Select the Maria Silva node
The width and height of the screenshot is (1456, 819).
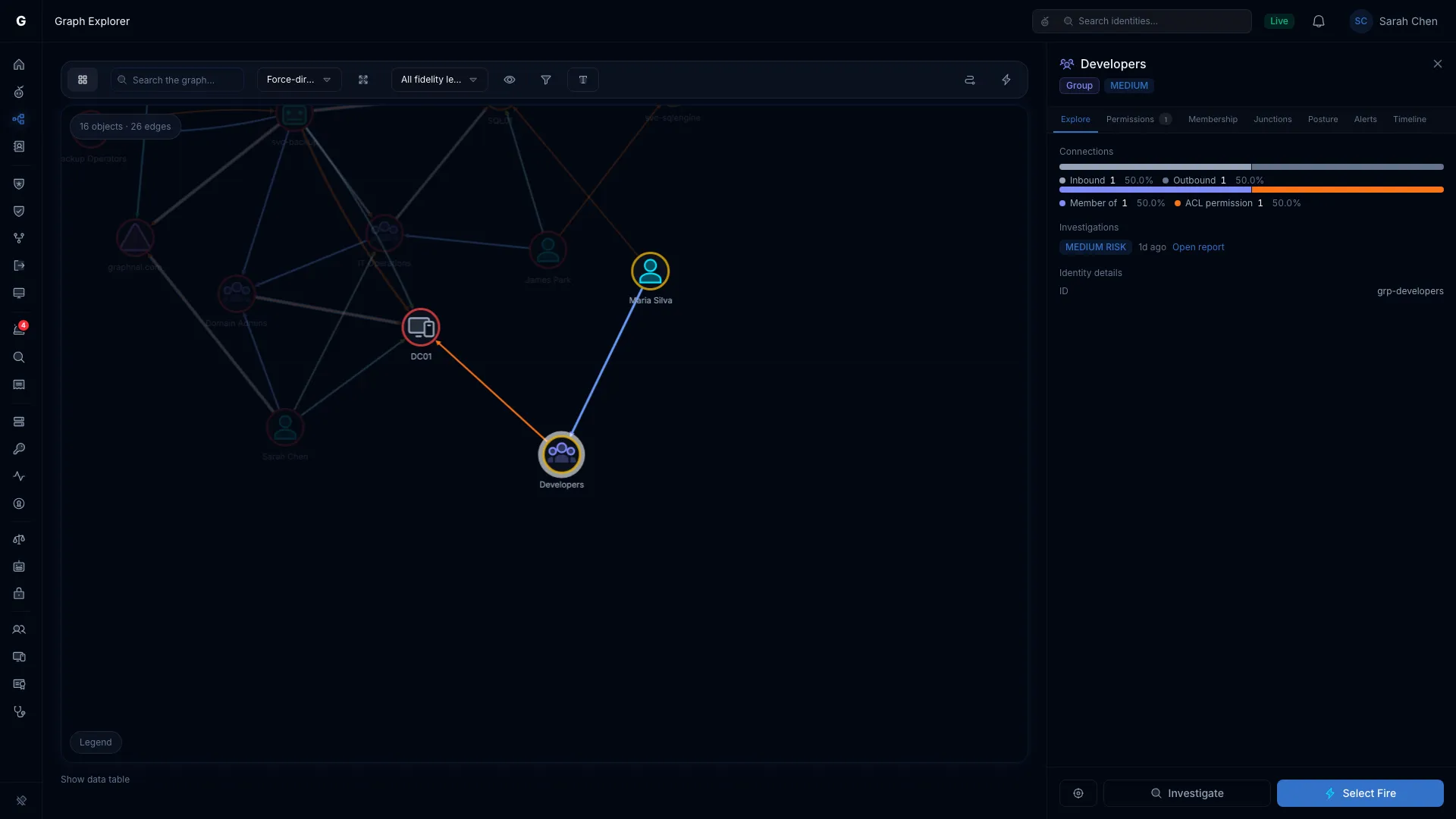pyautogui.click(x=650, y=271)
